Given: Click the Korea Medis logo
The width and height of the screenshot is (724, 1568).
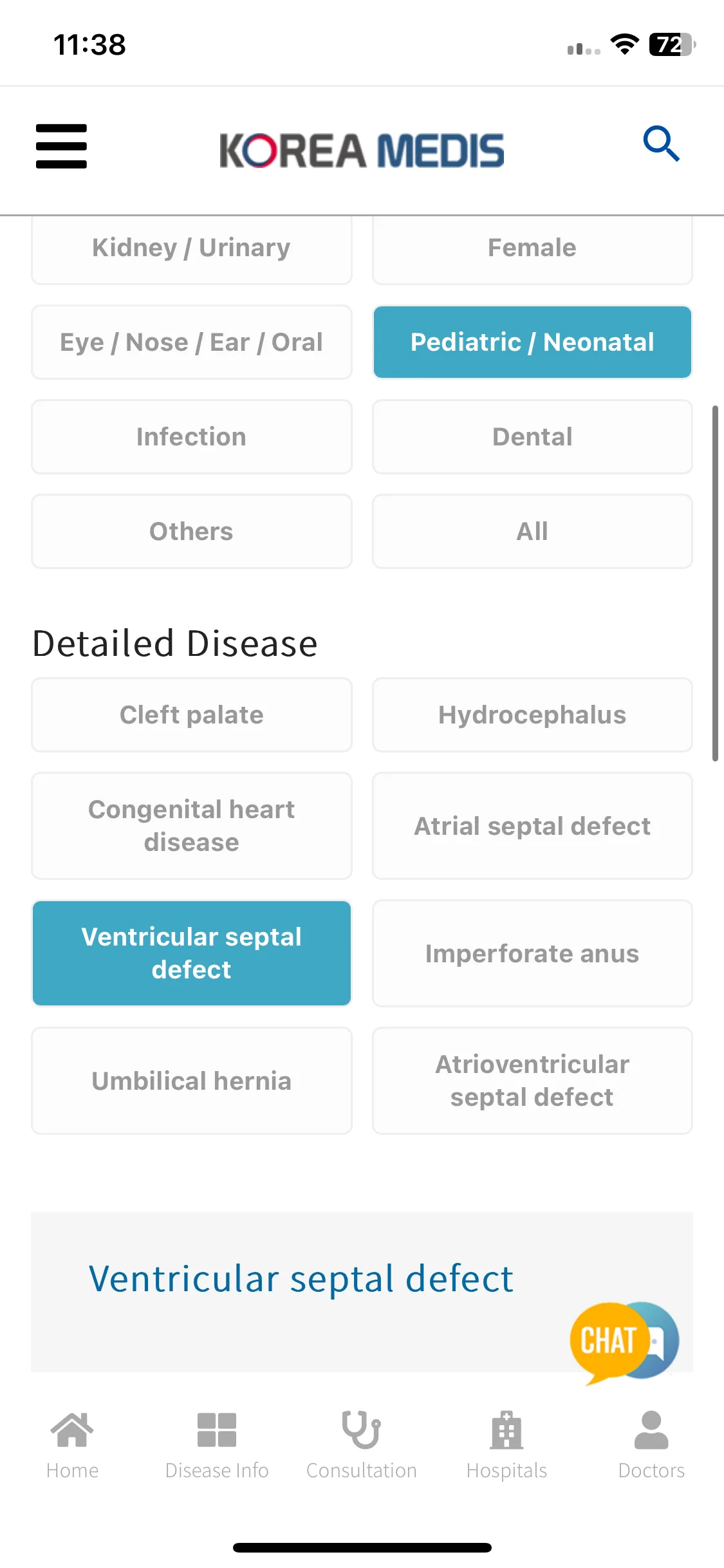Looking at the screenshot, I should 362,150.
